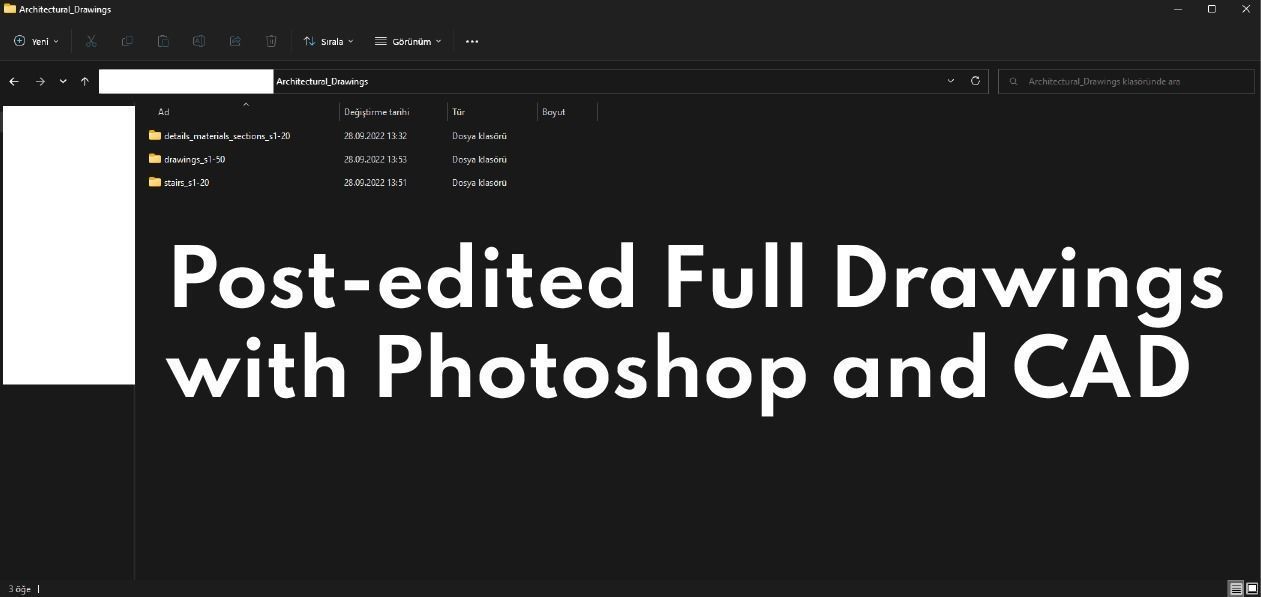Click folder icon of details_materials_sections_s1-20

pyautogui.click(x=155, y=135)
